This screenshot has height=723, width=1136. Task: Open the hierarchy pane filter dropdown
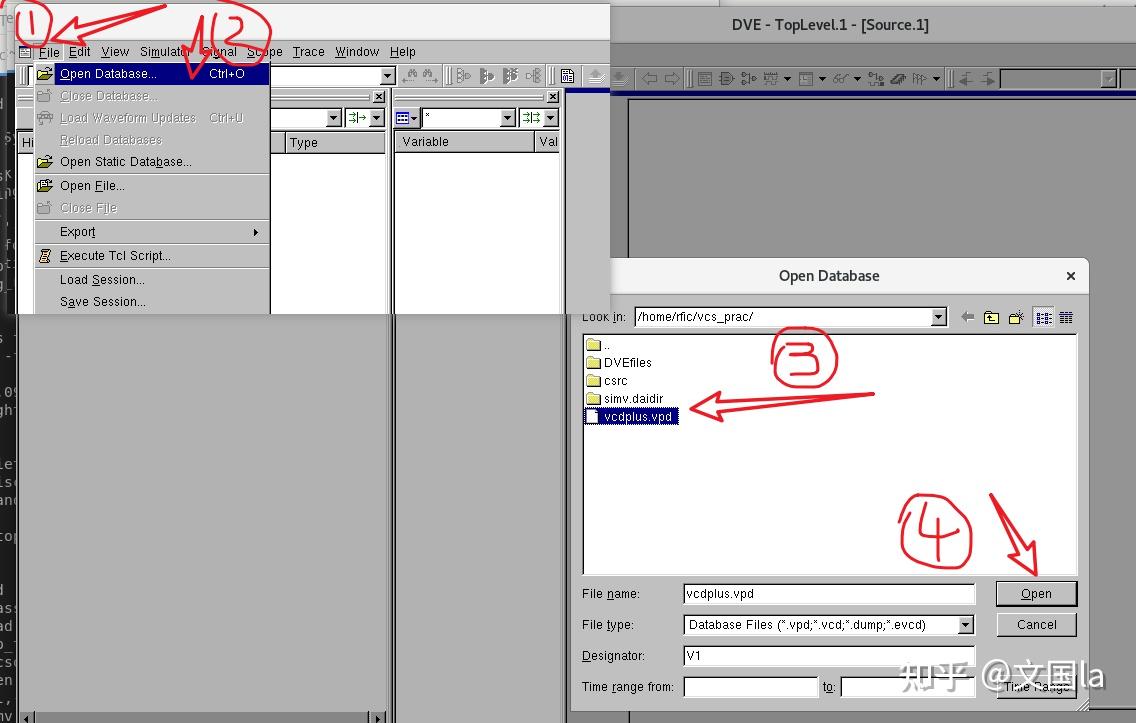pos(333,118)
